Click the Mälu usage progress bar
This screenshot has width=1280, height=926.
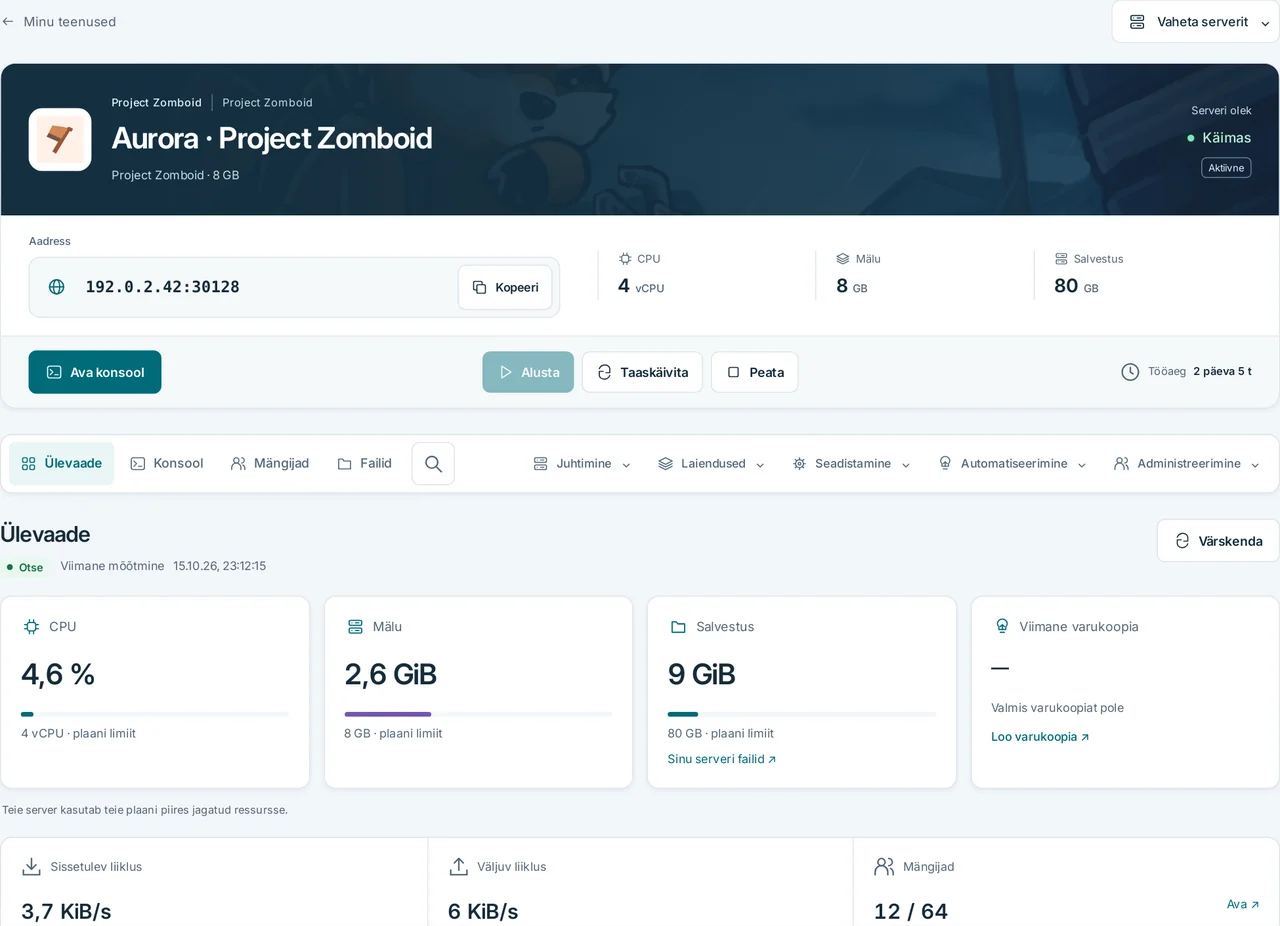point(478,714)
